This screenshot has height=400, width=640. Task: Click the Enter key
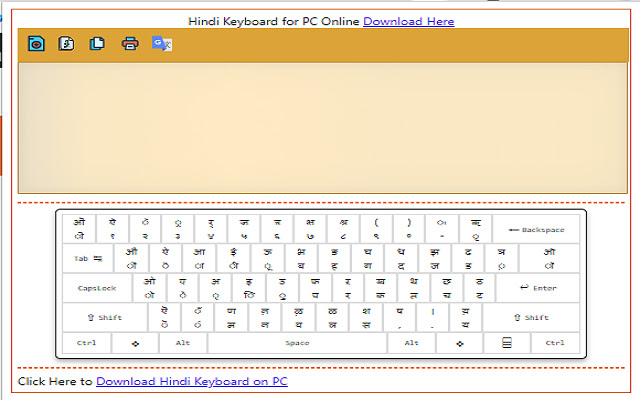coord(538,288)
